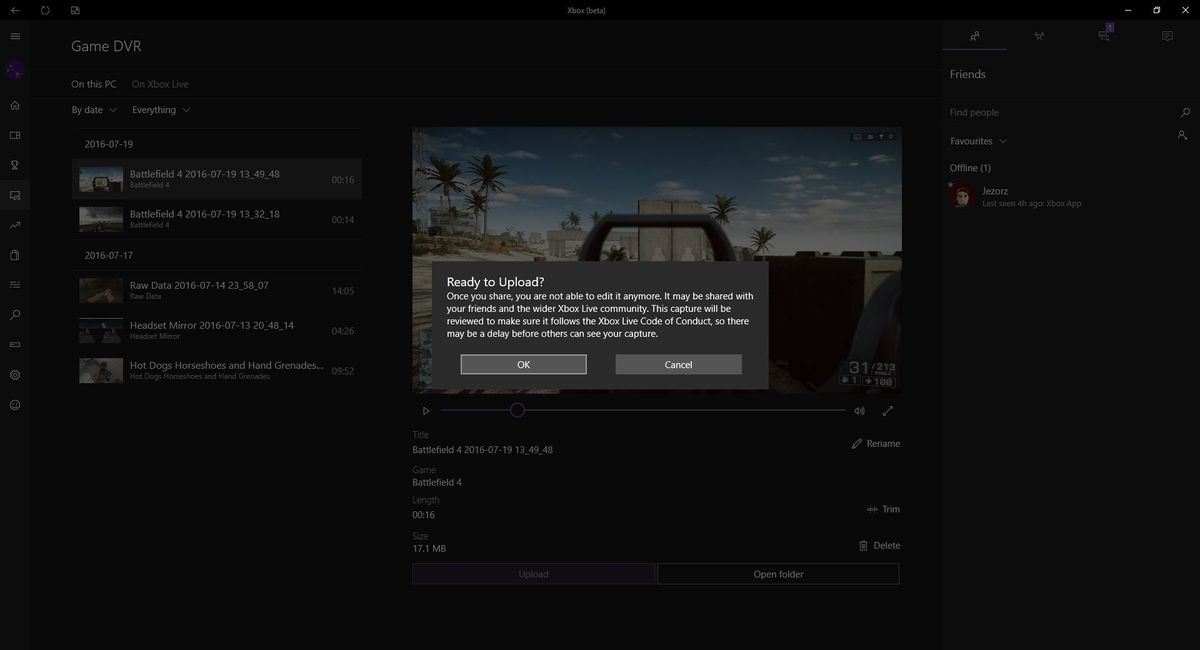View Trending via the arrow icon

point(14,225)
